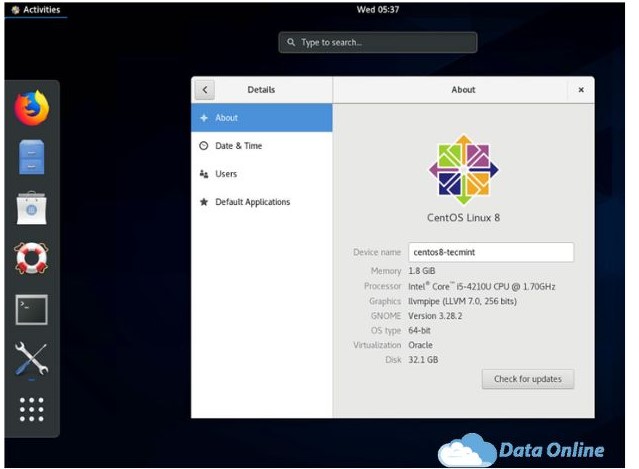
Task: Open Date & Time settings
Action: click(262, 146)
